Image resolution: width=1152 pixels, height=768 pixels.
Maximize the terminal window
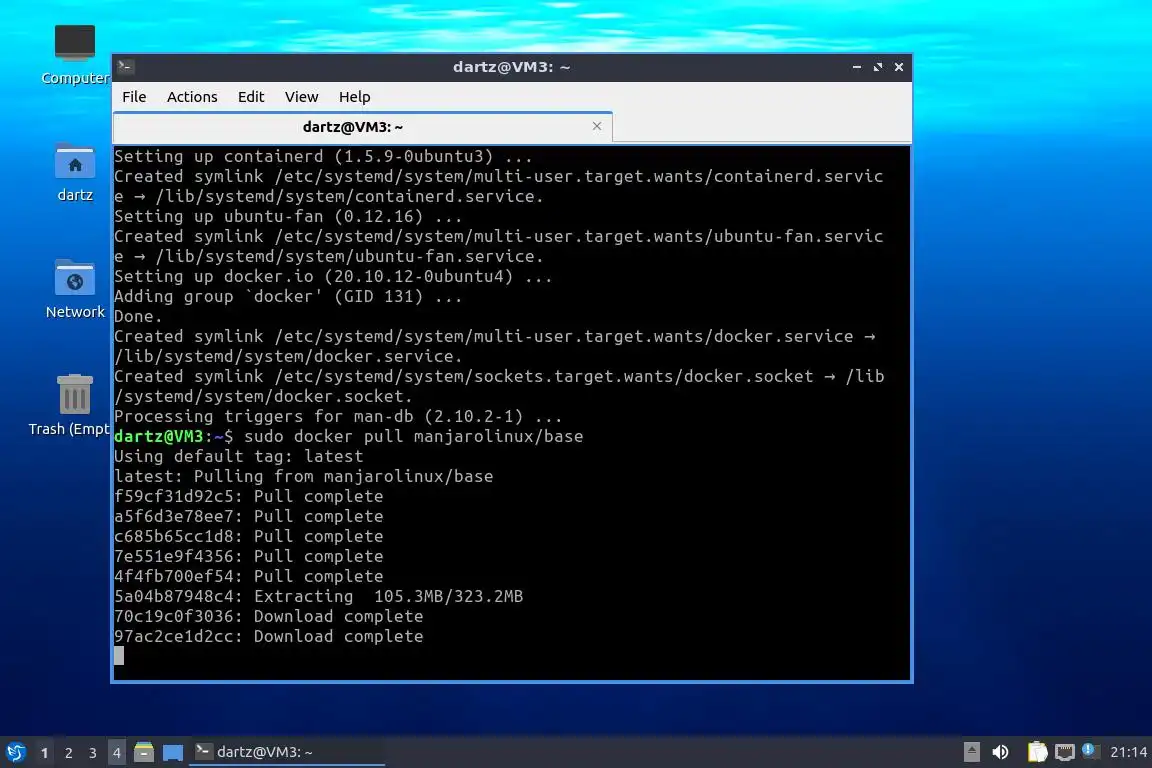(877, 67)
